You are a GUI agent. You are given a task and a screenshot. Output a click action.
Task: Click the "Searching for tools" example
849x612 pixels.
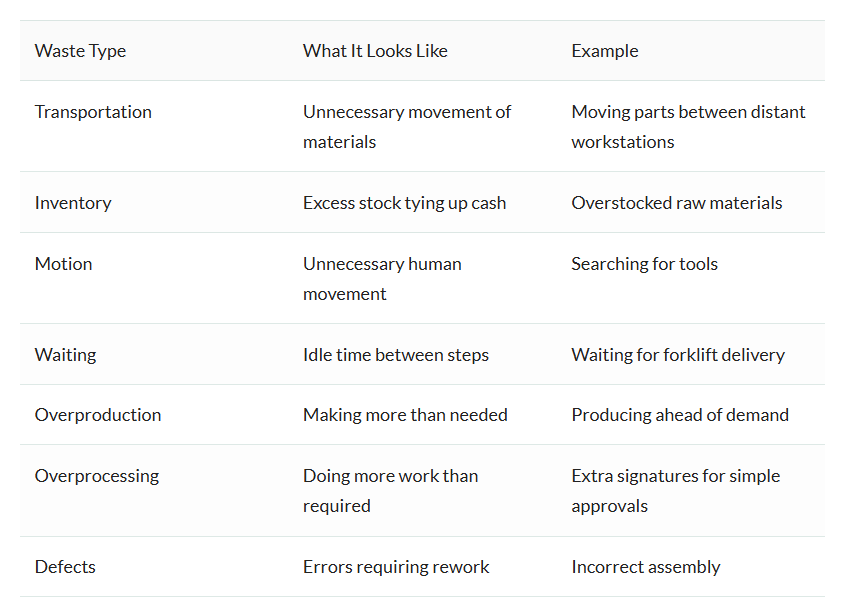(x=644, y=264)
